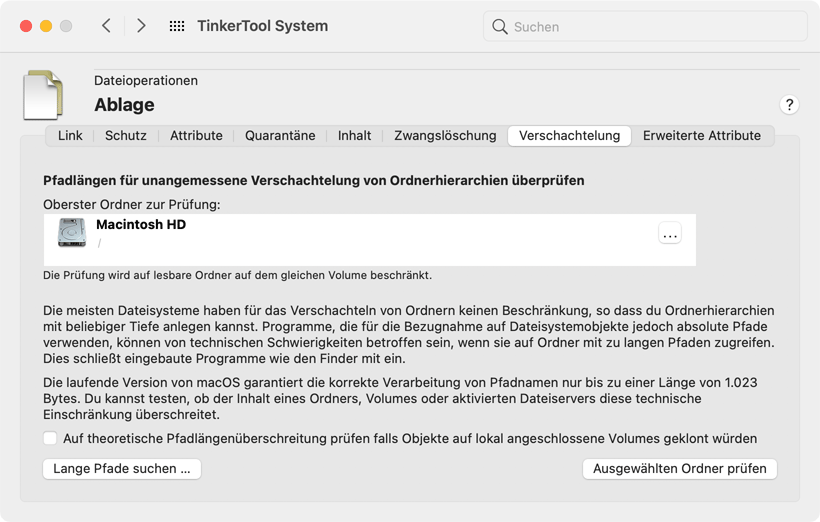Close the window with red button
The image size is (820, 522).
[x=26, y=26]
